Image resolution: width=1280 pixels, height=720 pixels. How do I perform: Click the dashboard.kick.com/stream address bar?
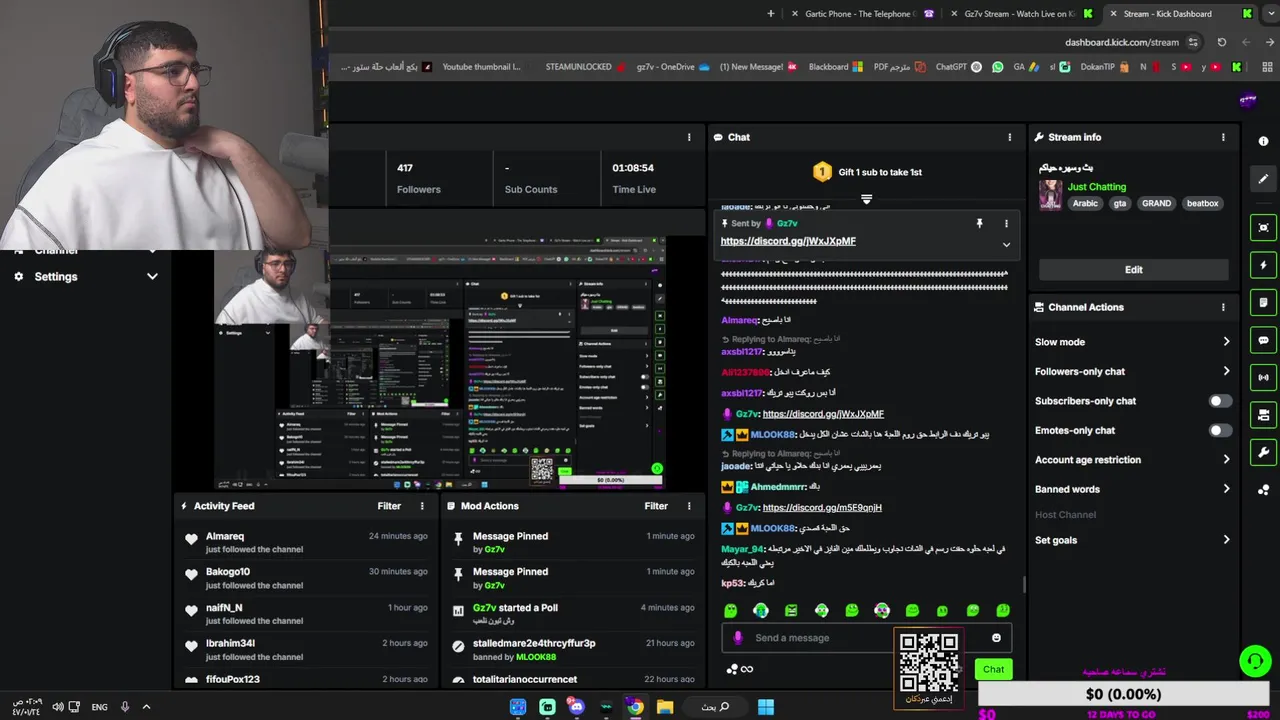pos(1122,42)
